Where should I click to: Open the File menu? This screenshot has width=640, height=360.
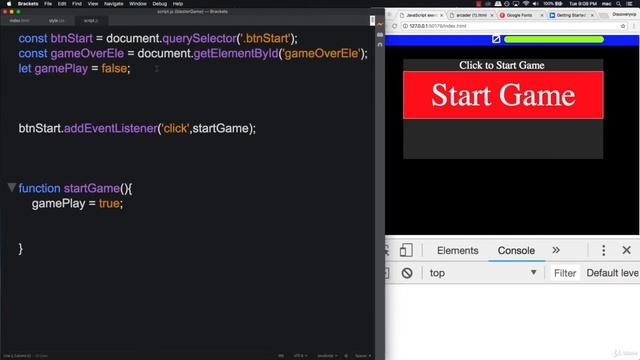(48, 4)
